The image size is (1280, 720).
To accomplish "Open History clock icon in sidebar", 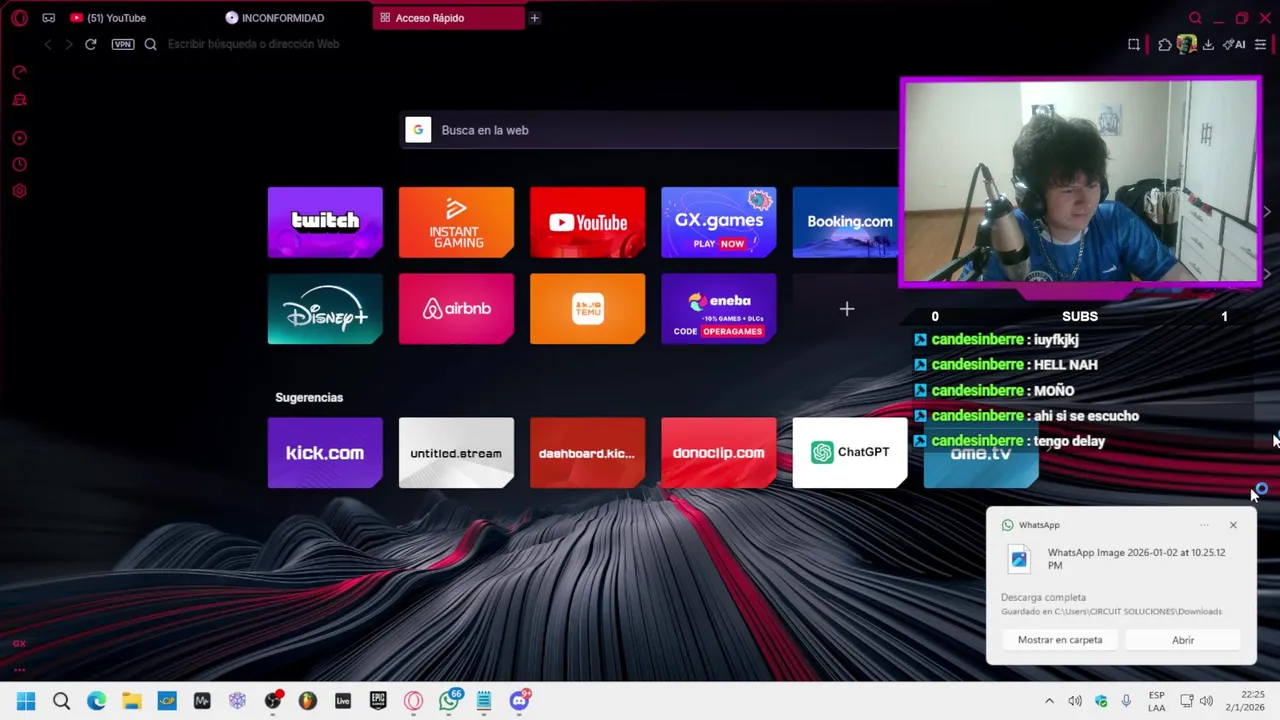I will (19, 165).
